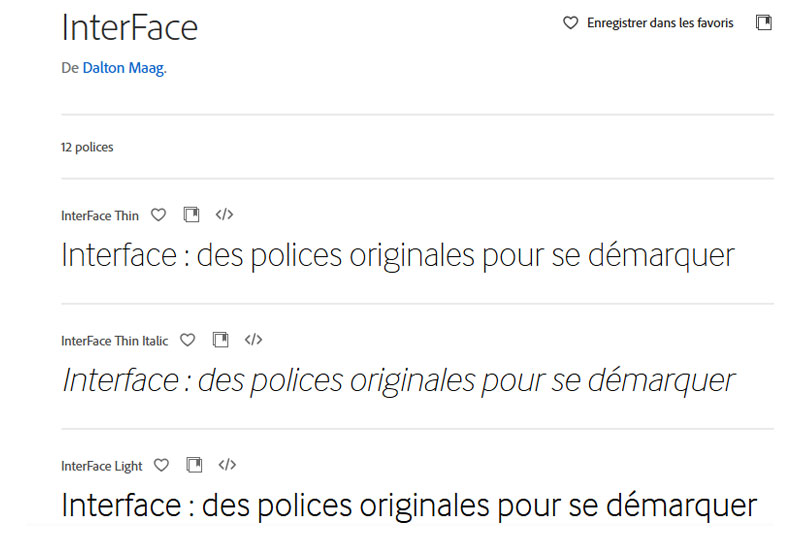The height and width of the screenshot is (533, 800).
Task: Click the InterFace Thin sample sentence
Action: tap(398, 256)
